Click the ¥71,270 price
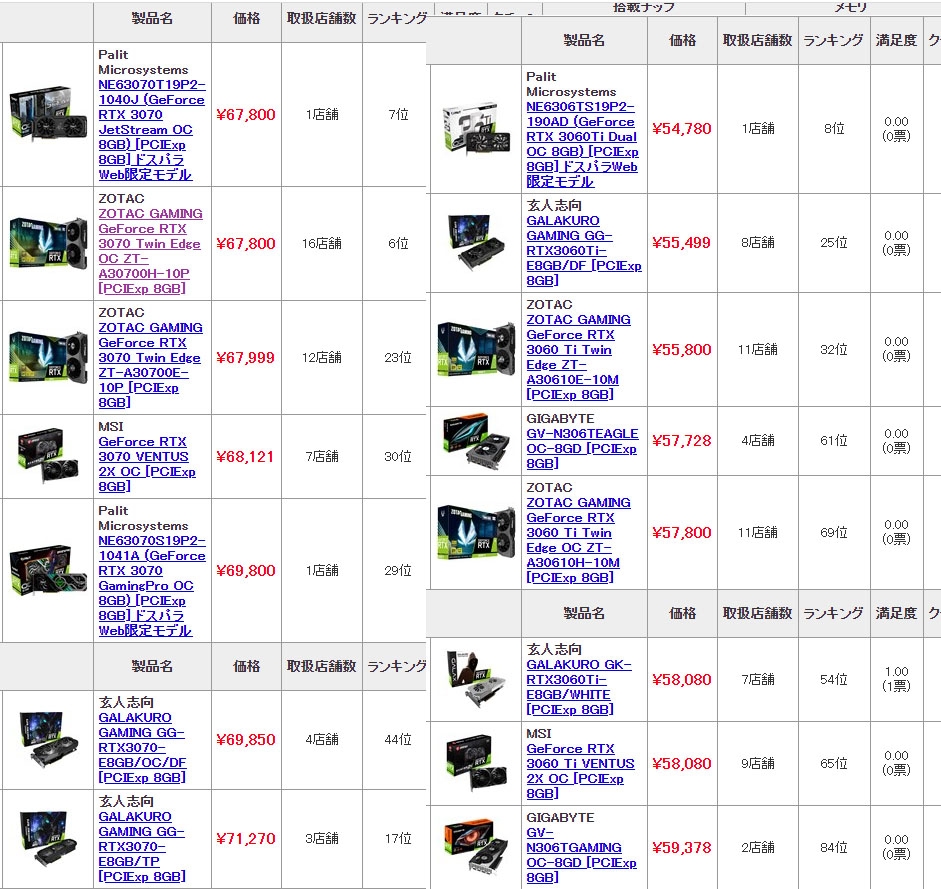941x889 pixels. 245,839
